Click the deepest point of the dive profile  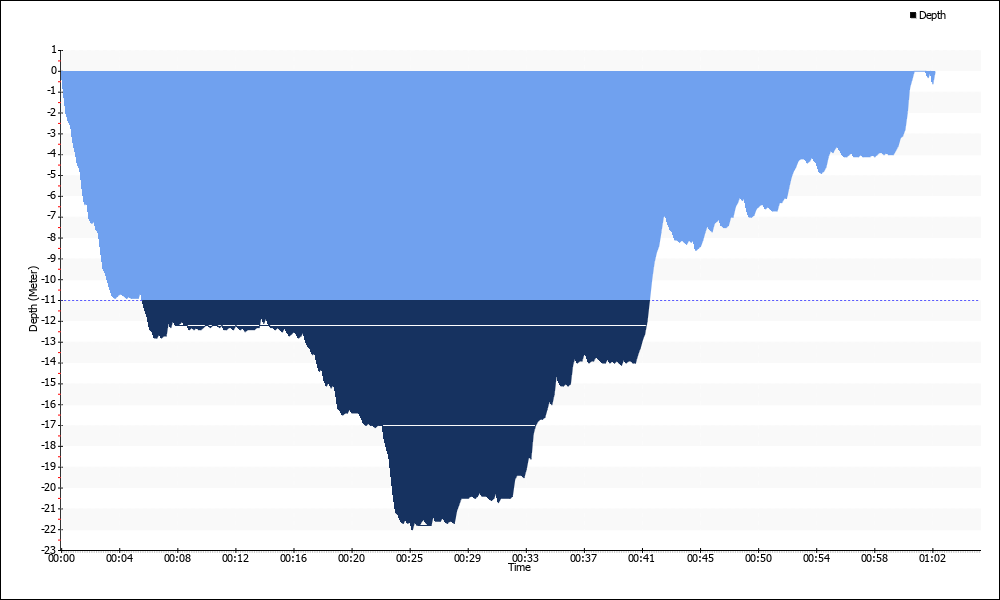pos(412,528)
